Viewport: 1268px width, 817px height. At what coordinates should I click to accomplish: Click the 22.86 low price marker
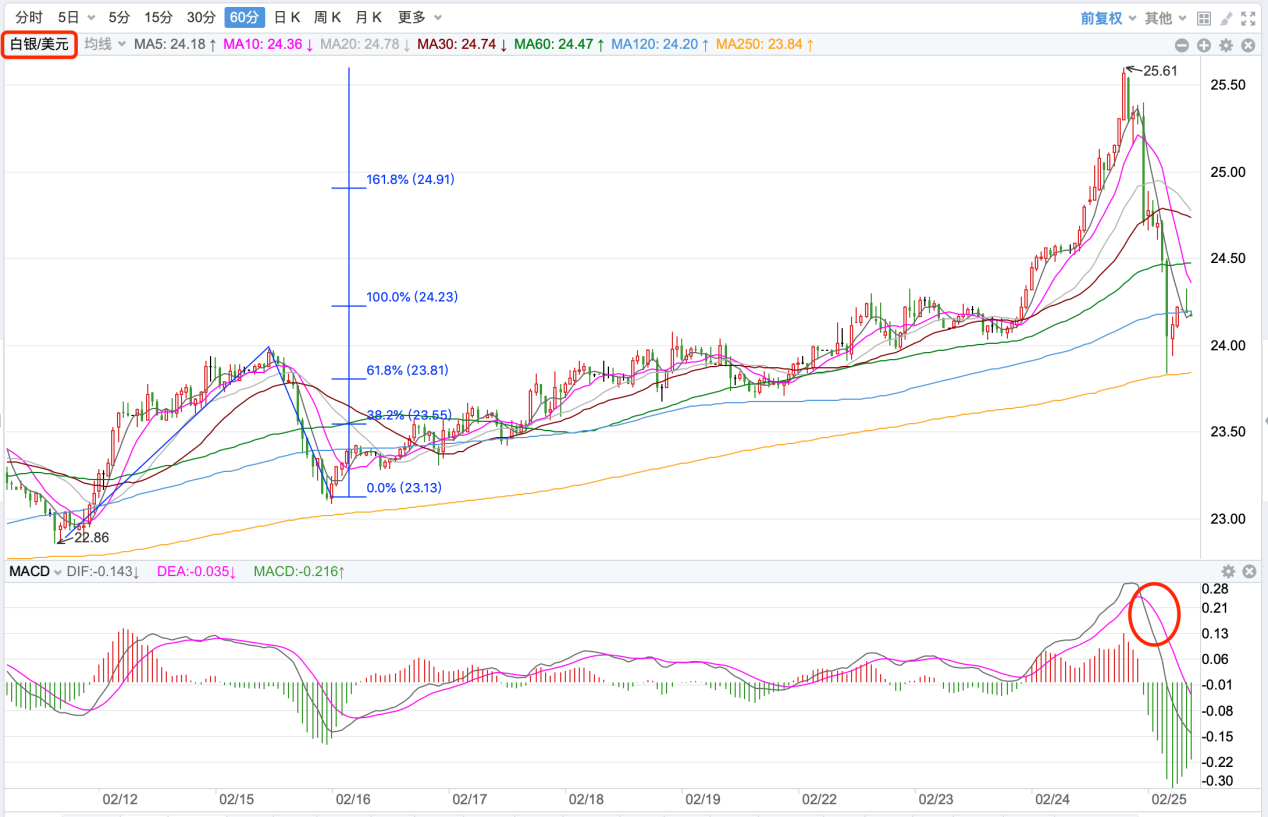tap(91, 537)
